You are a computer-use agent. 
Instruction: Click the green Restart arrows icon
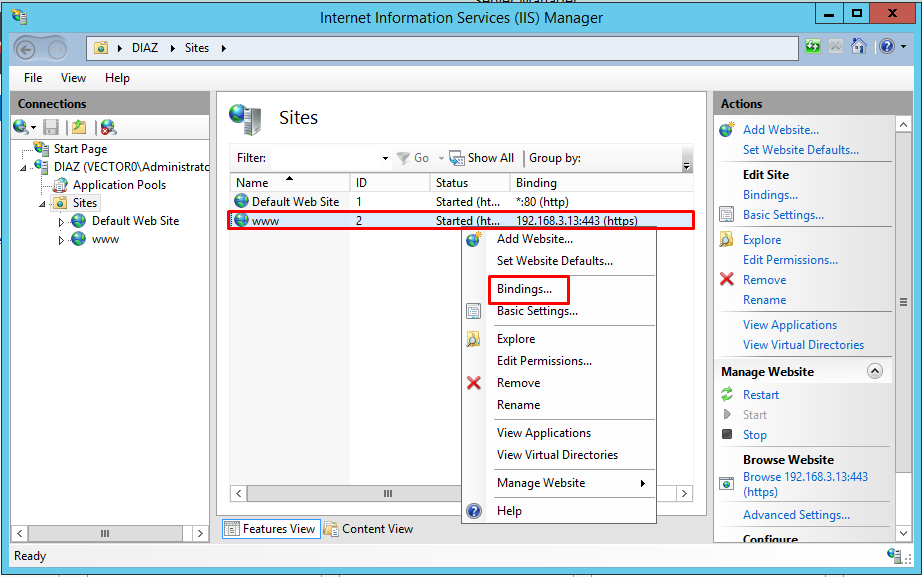[x=727, y=394]
